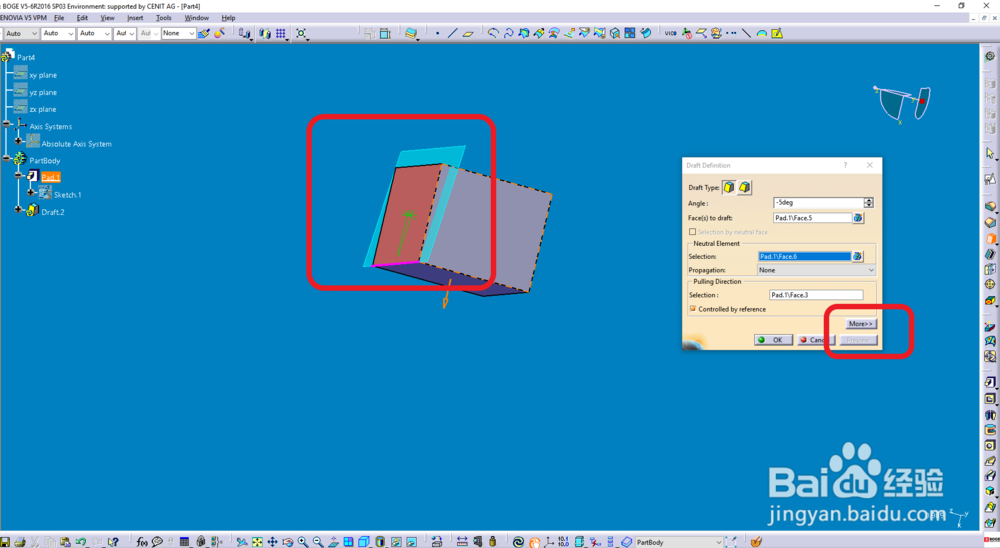Click the OK button in Draft Definition
Viewport: 1000px width, 548px height.
773,340
